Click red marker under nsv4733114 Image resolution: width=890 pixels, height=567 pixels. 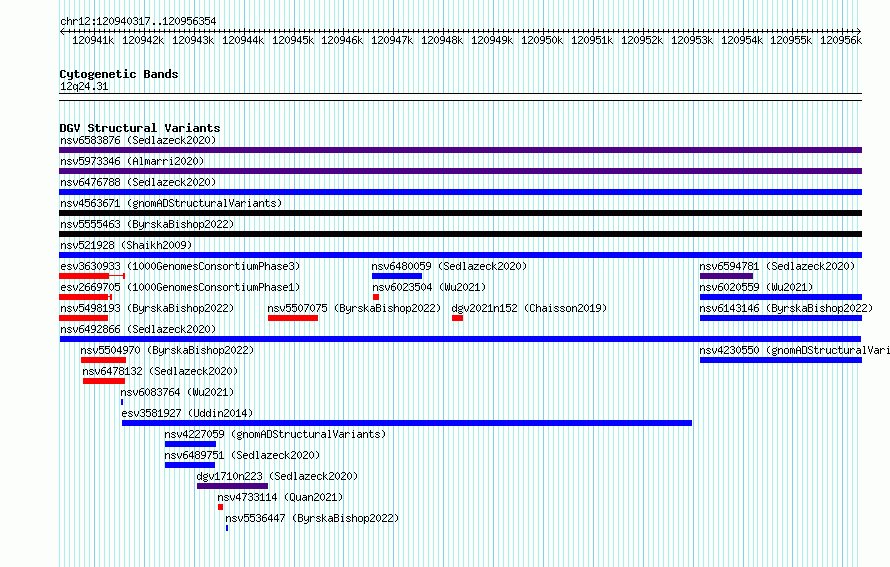(x=220, y=507)
